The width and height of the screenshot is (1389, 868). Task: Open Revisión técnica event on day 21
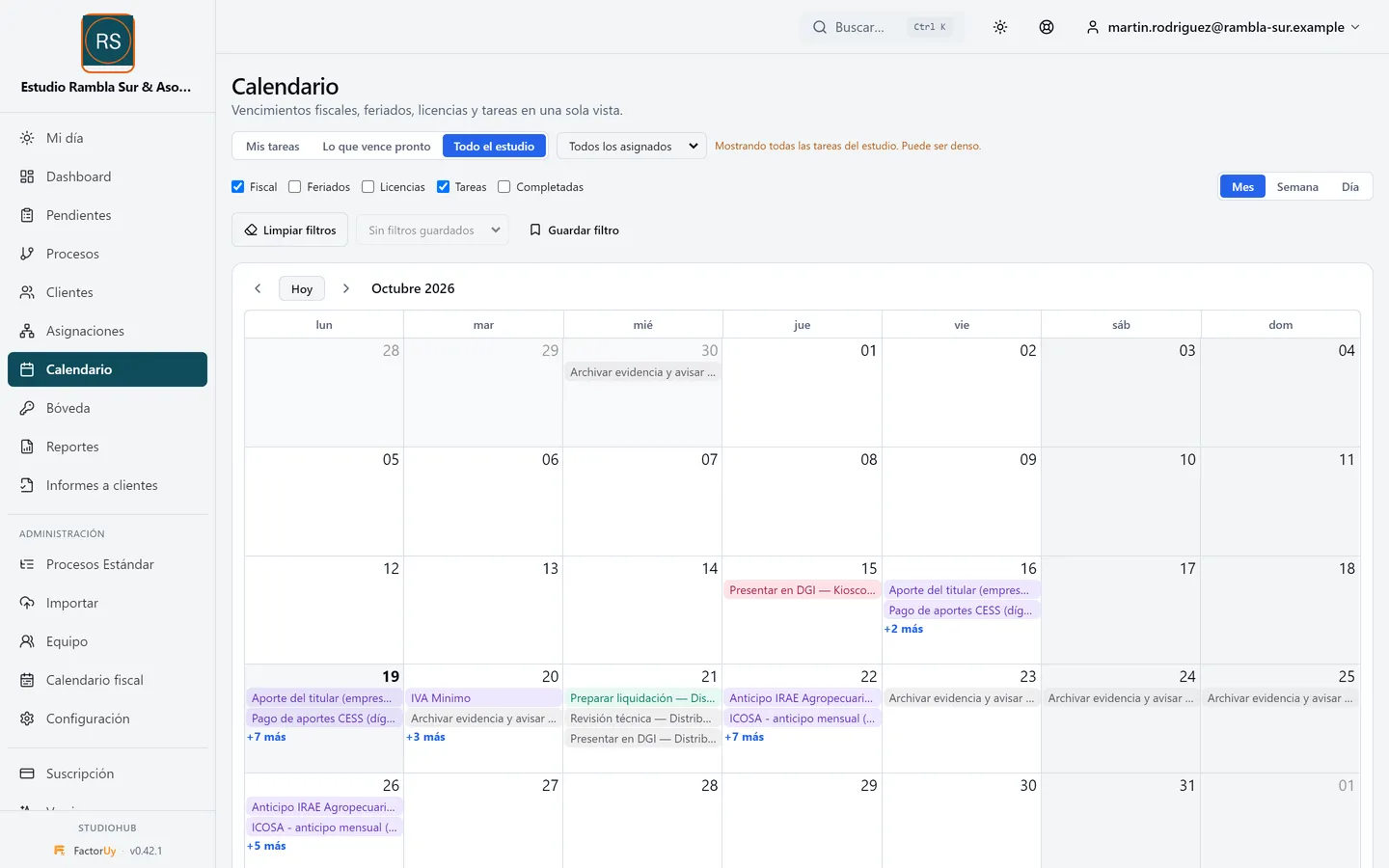point(642,719)
